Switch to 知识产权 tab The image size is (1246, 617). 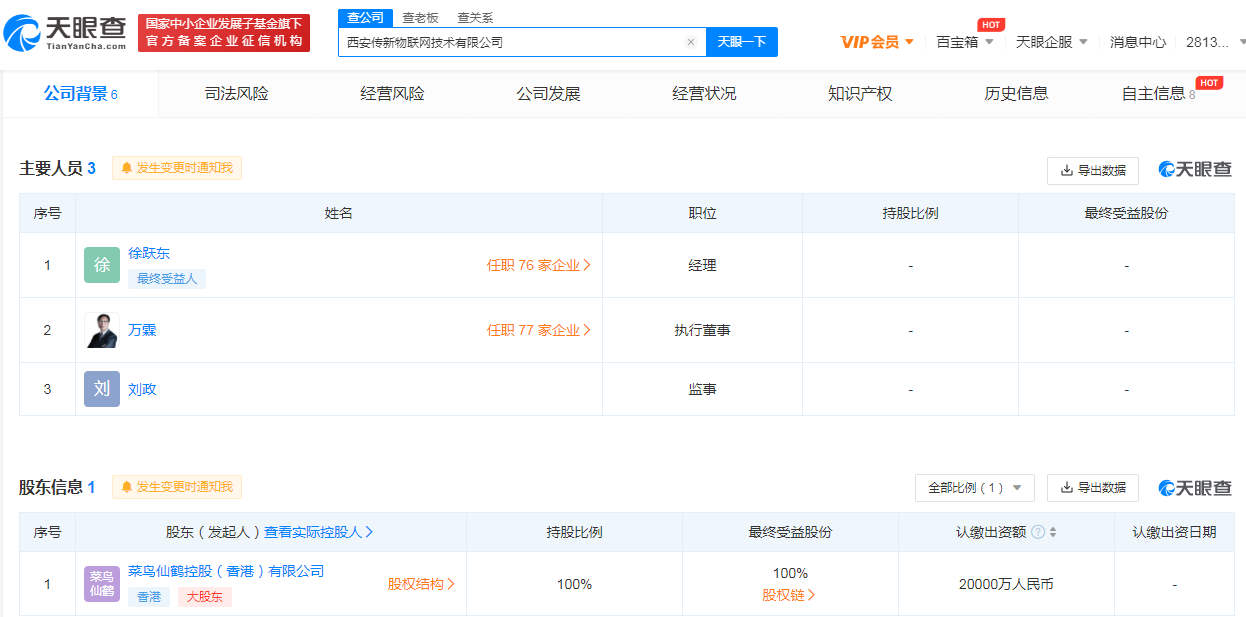click(x=859, y=94)
